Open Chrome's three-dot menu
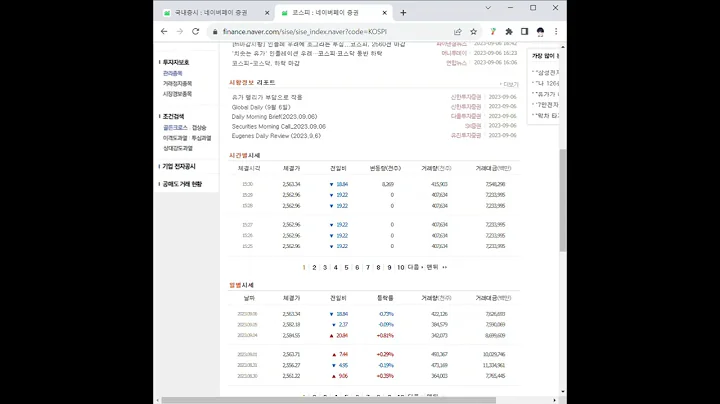This screenshot has height=404, width=720. coord(556,31)
